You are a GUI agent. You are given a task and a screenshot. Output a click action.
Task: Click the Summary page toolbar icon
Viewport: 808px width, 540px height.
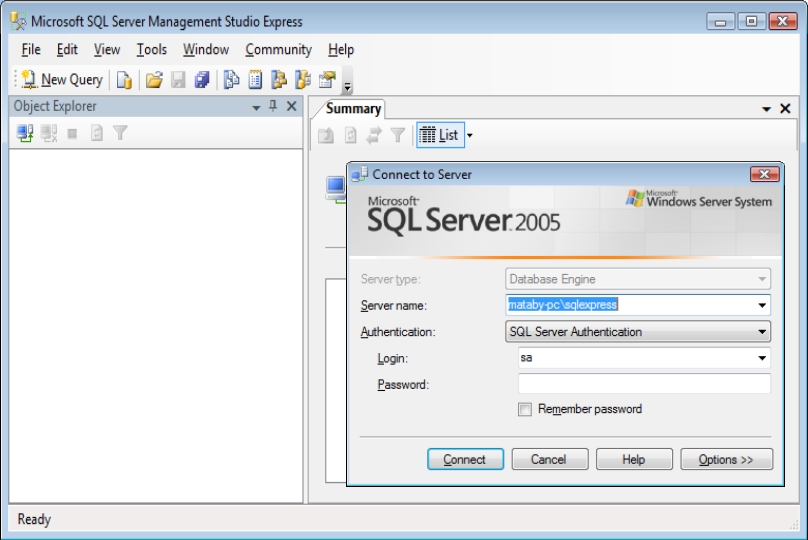click(x=255, y=80)
